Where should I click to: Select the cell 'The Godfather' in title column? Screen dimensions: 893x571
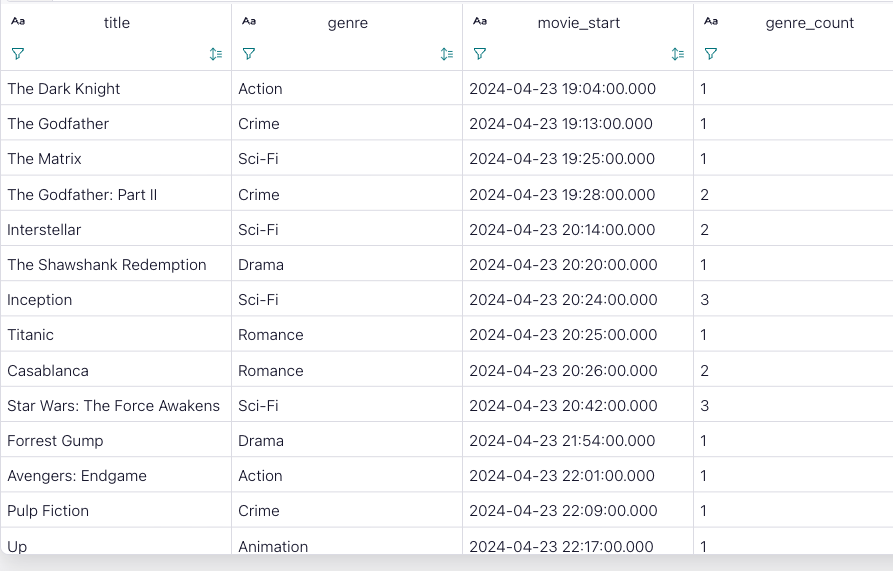pyautogui.click(x=116, y=124)
